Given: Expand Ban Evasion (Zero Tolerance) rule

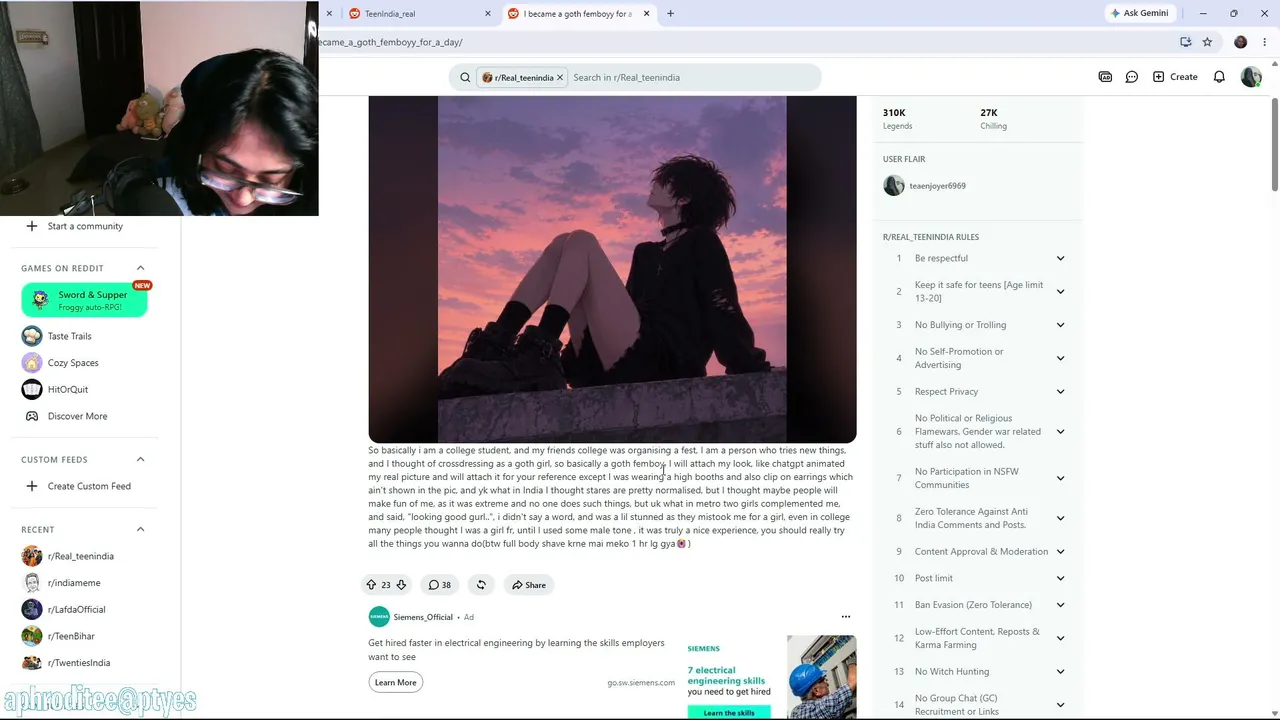Looking at the screenshot, I should coord(1060,605).
